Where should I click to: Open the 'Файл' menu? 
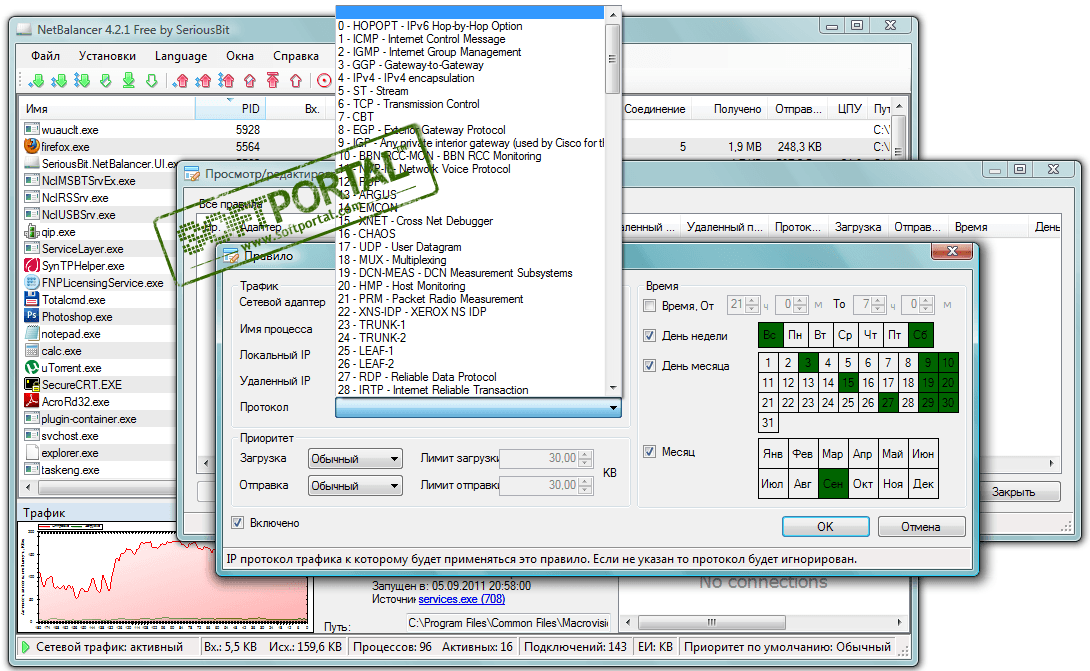point(45,56)
